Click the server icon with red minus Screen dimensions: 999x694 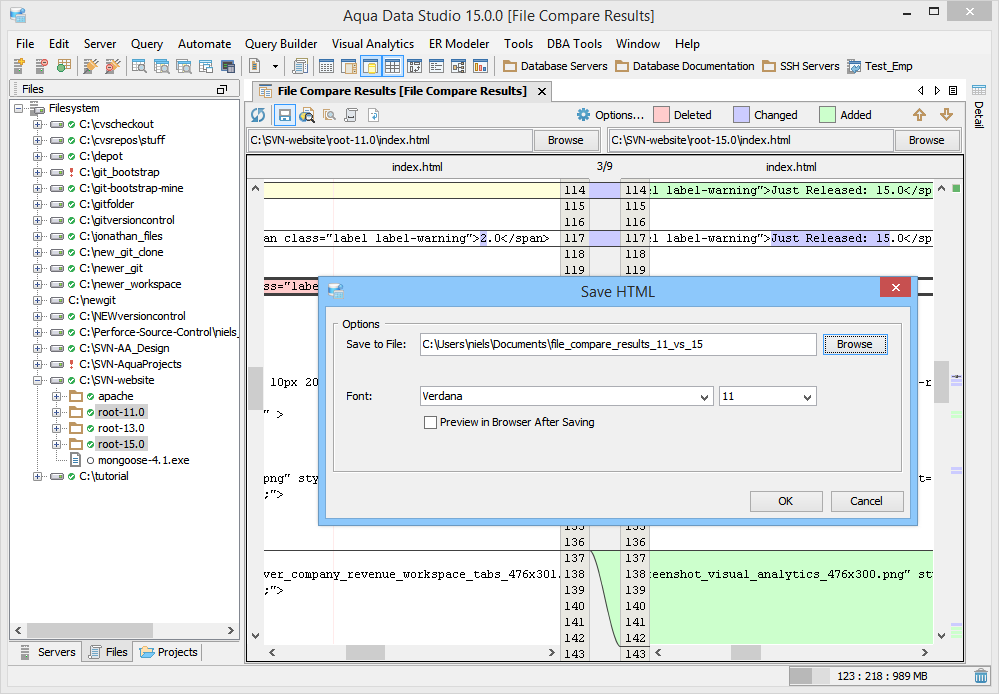(41, 66)
